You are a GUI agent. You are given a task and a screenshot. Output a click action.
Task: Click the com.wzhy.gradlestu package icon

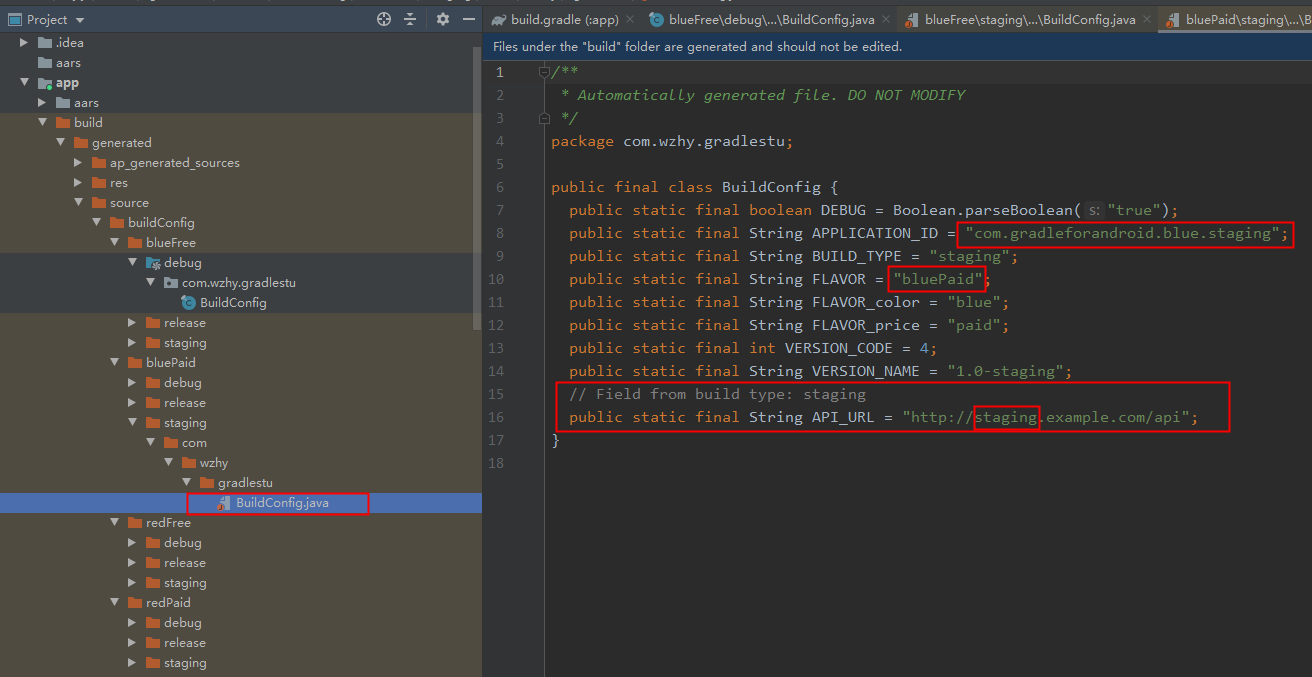pos(171,282)
